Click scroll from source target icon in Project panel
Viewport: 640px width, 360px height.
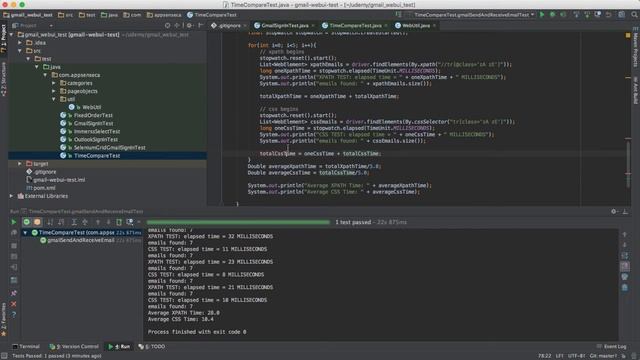click(x=167, y=25)
